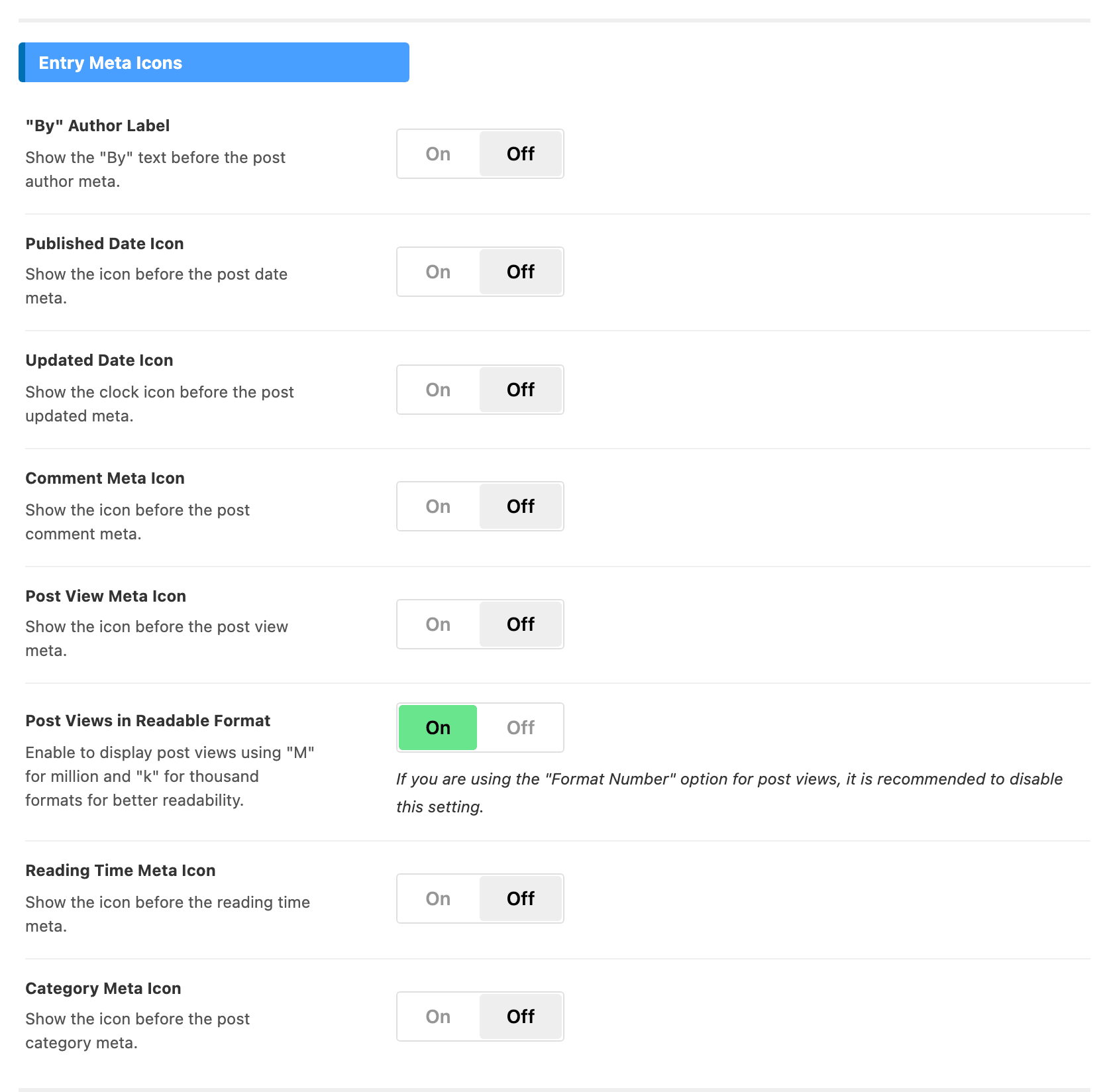Image resolution: width=1109 pixels, height=1092 pixels.
Task: Click the Entry Meta Icons section header
Action: (x=214, y=62)
